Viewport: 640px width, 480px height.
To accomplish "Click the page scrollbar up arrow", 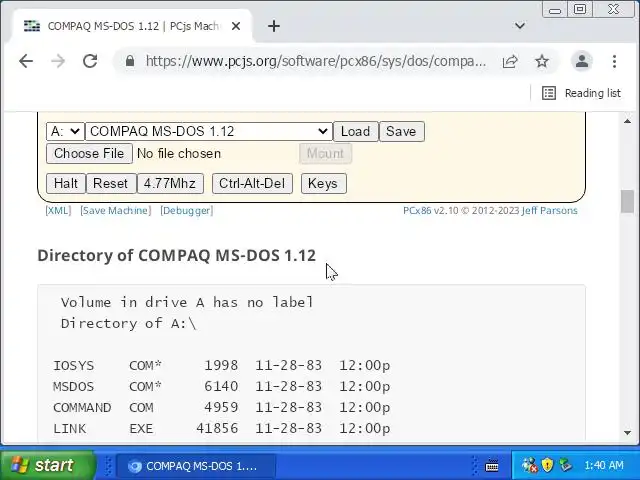I will pyautogui.click(x=628, y=121).
